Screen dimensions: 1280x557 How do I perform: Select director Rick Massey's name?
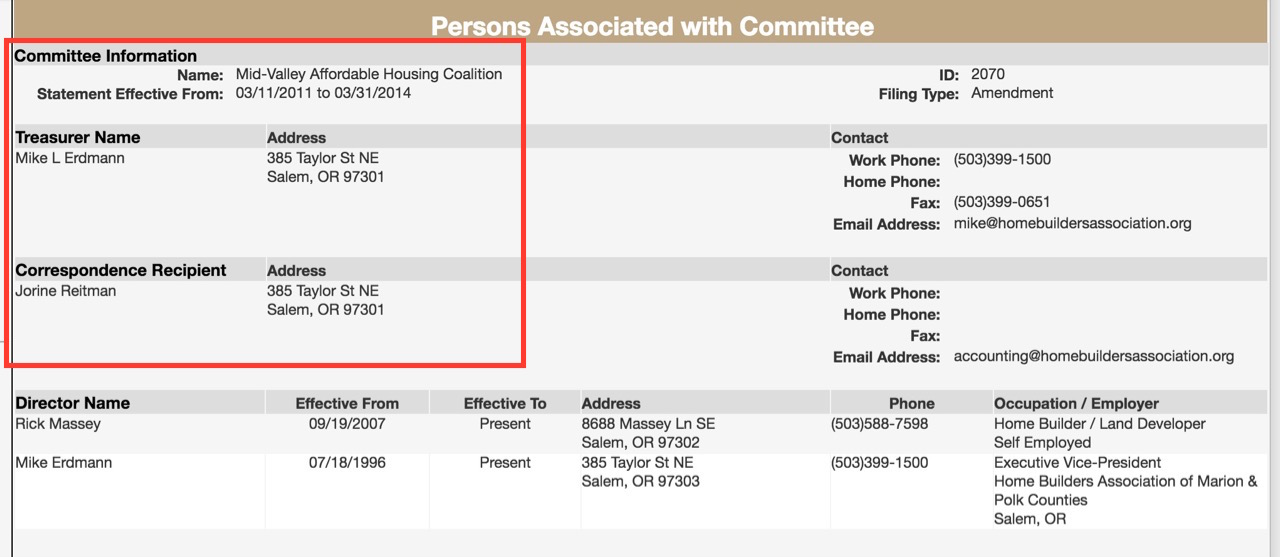58,424
